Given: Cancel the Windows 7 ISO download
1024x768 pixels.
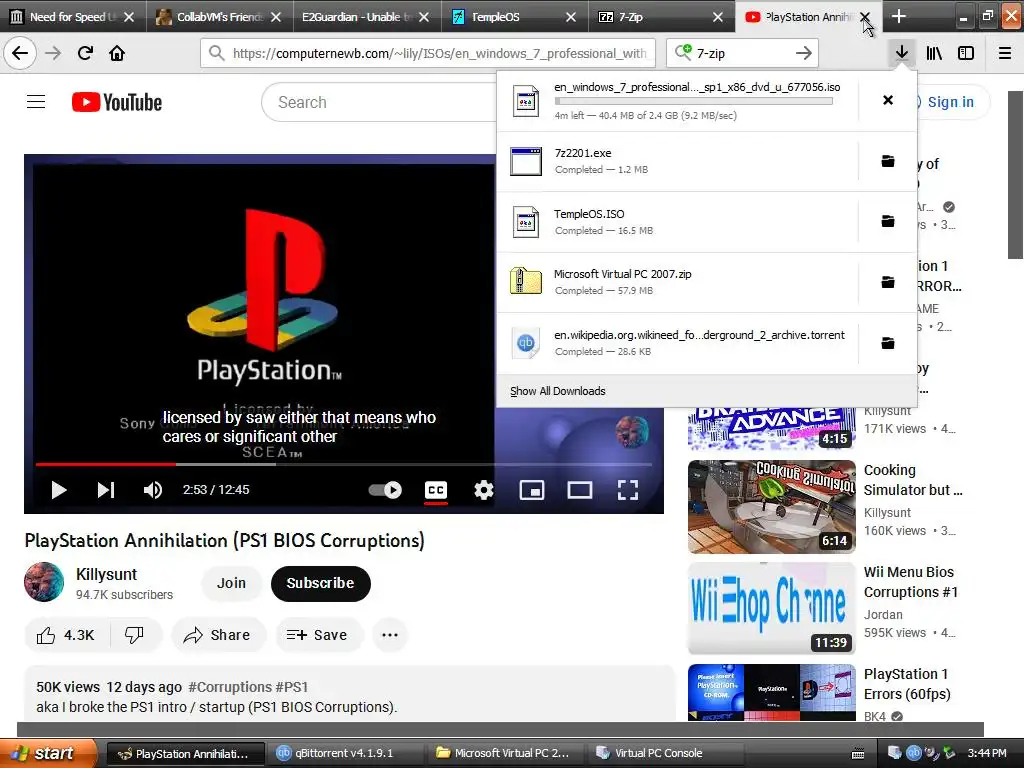Looking at the screenshot, I should 888,100.
